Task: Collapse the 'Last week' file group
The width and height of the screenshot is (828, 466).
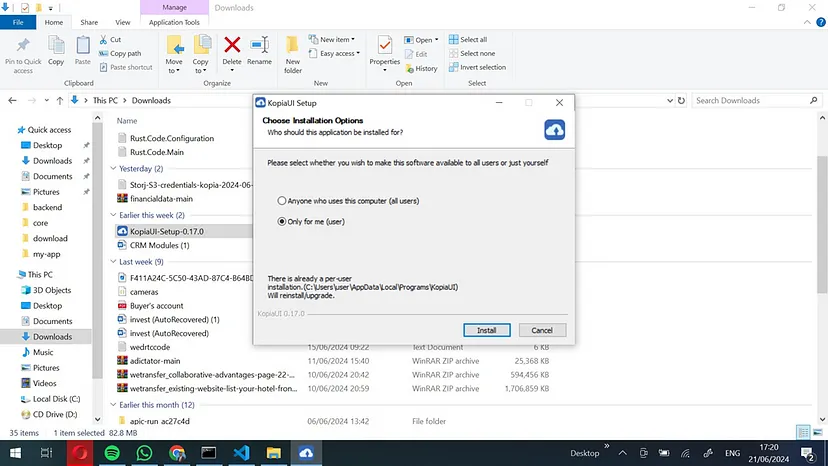Action: point(112,261)
